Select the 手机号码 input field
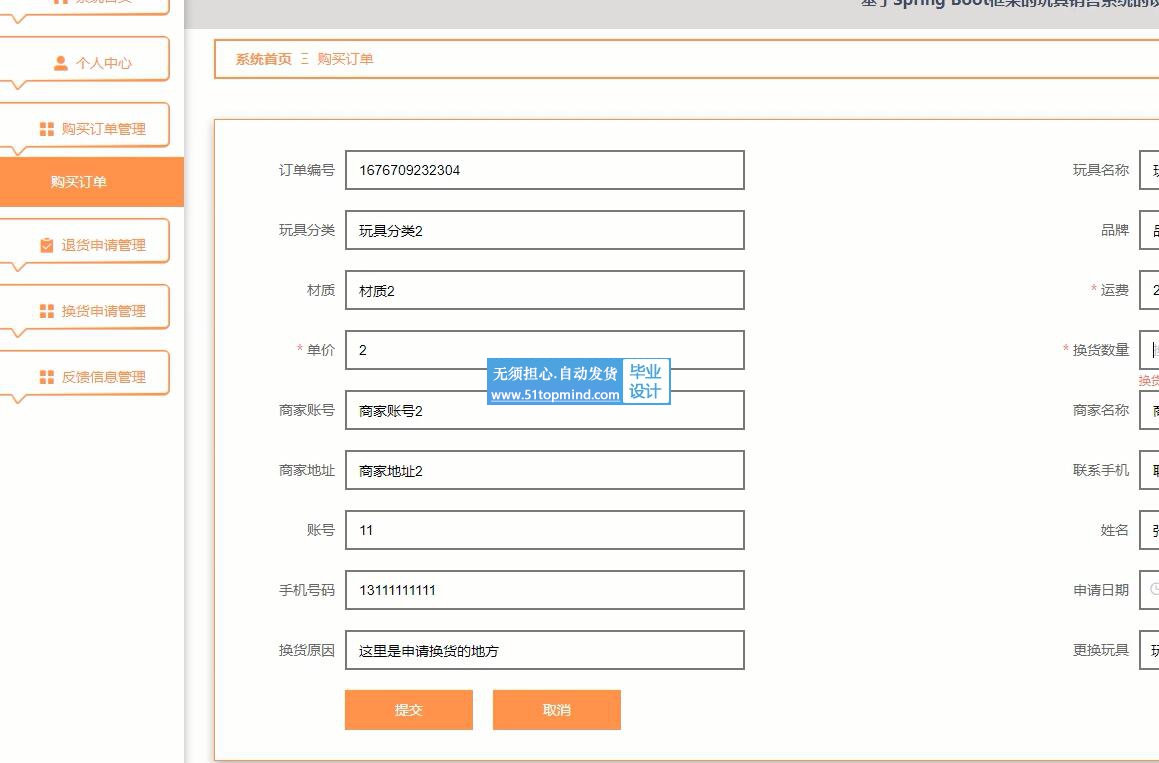 tap(544, 590)
